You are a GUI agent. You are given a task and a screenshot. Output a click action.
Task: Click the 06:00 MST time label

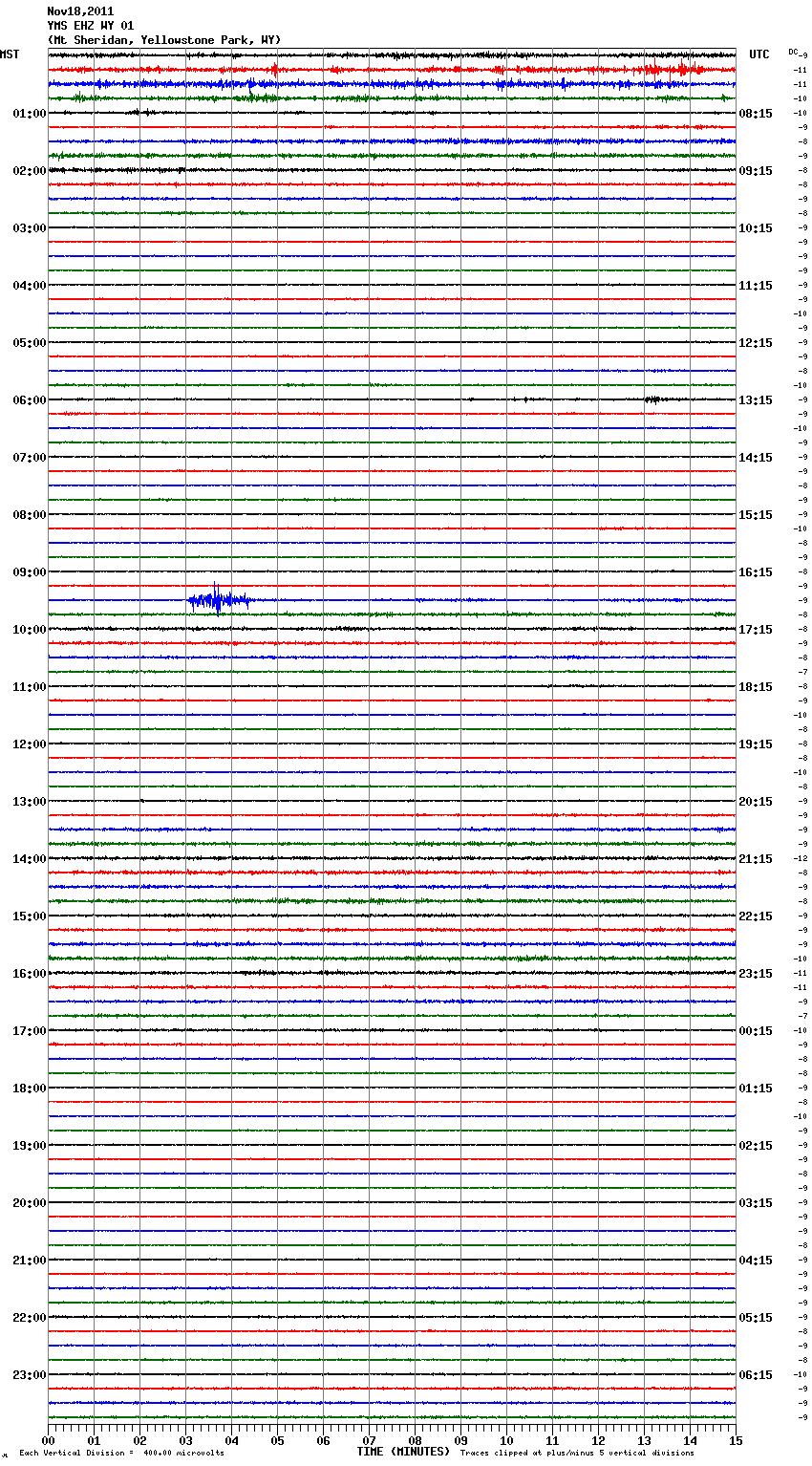[30, 400]
